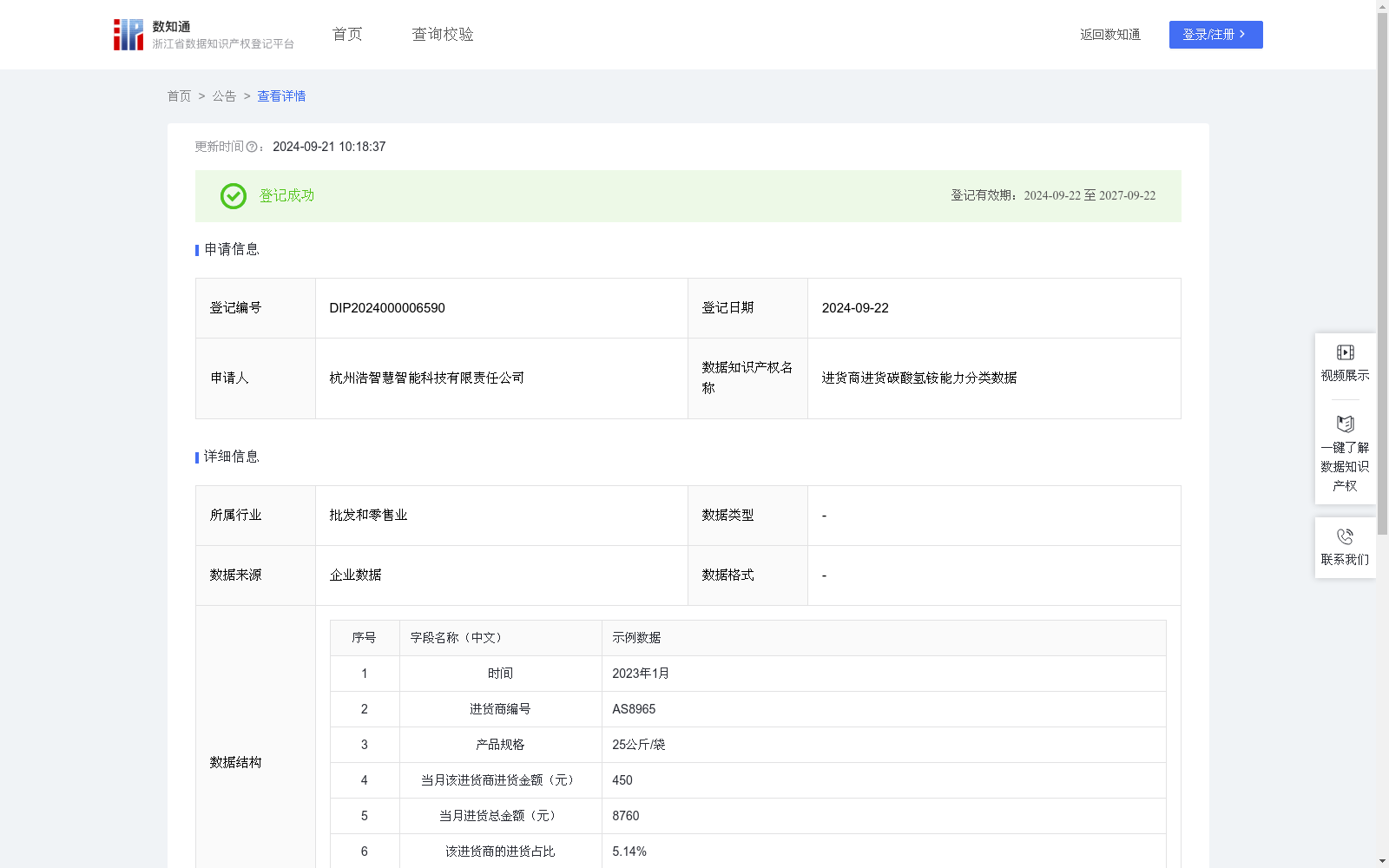Image resolution: width=1389 pixels, height=868 pixels.
Task: Click the 登录/注册 button
Action: click(x=1215, y=35)
